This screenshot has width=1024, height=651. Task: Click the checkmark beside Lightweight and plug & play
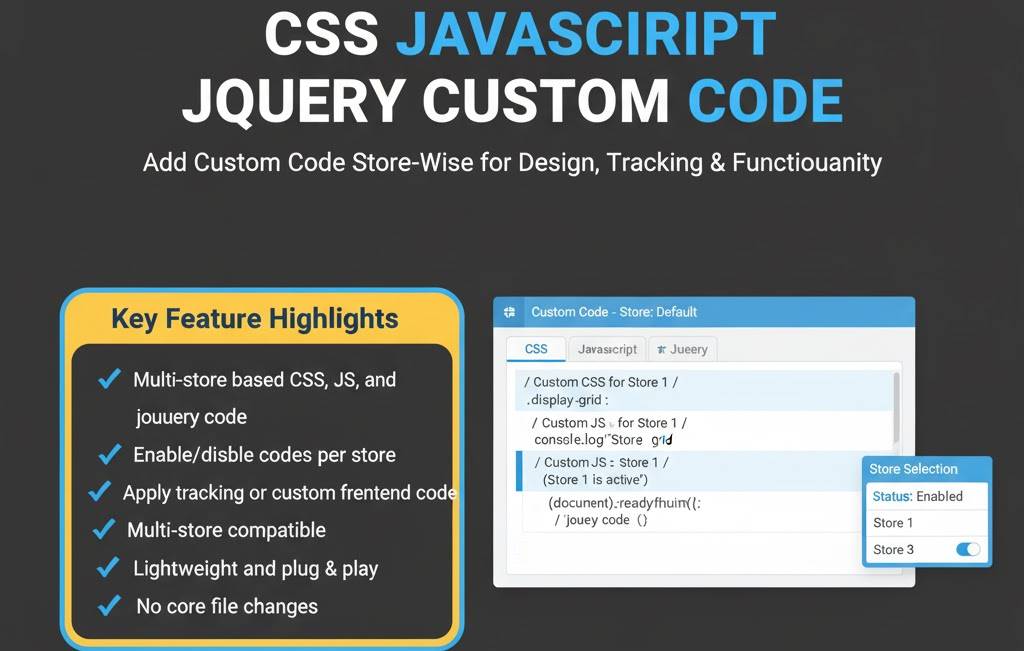pyautogui.click(x=109, y=567)
